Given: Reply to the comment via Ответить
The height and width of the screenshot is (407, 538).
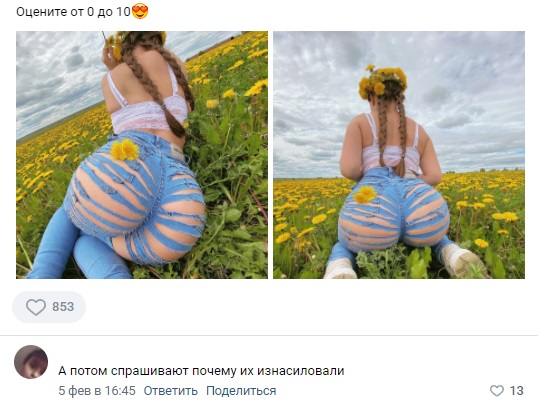Looking at the screenshot, I should pos(171,391).
